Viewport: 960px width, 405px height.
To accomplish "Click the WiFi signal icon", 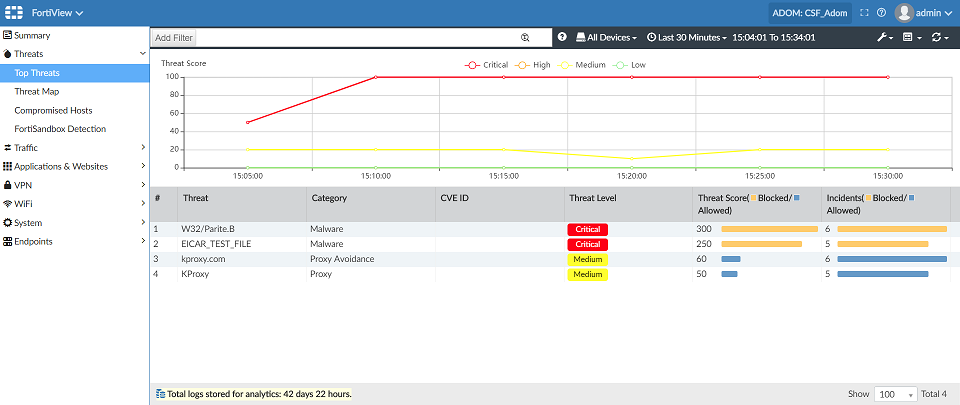I will pos(7,204).
